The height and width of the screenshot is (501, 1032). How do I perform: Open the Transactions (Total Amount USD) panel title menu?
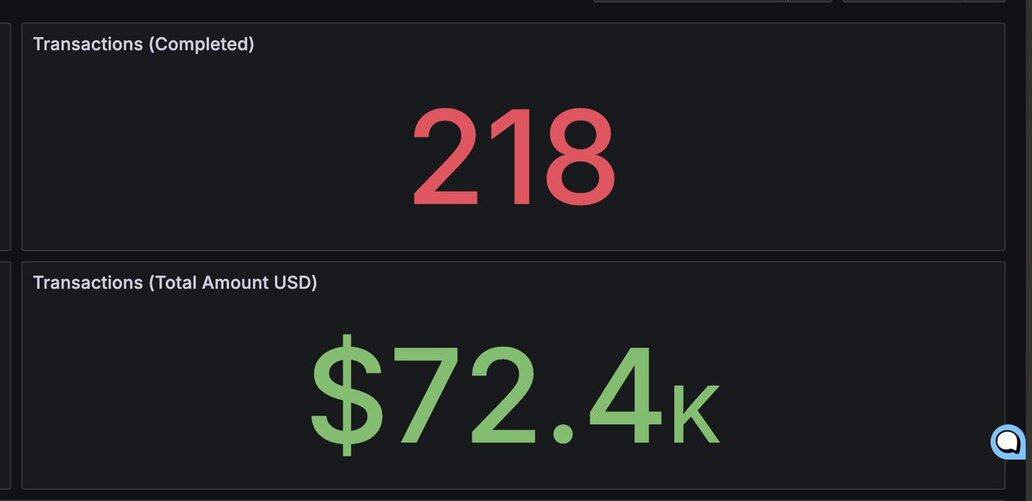click(x=175, y=283)
